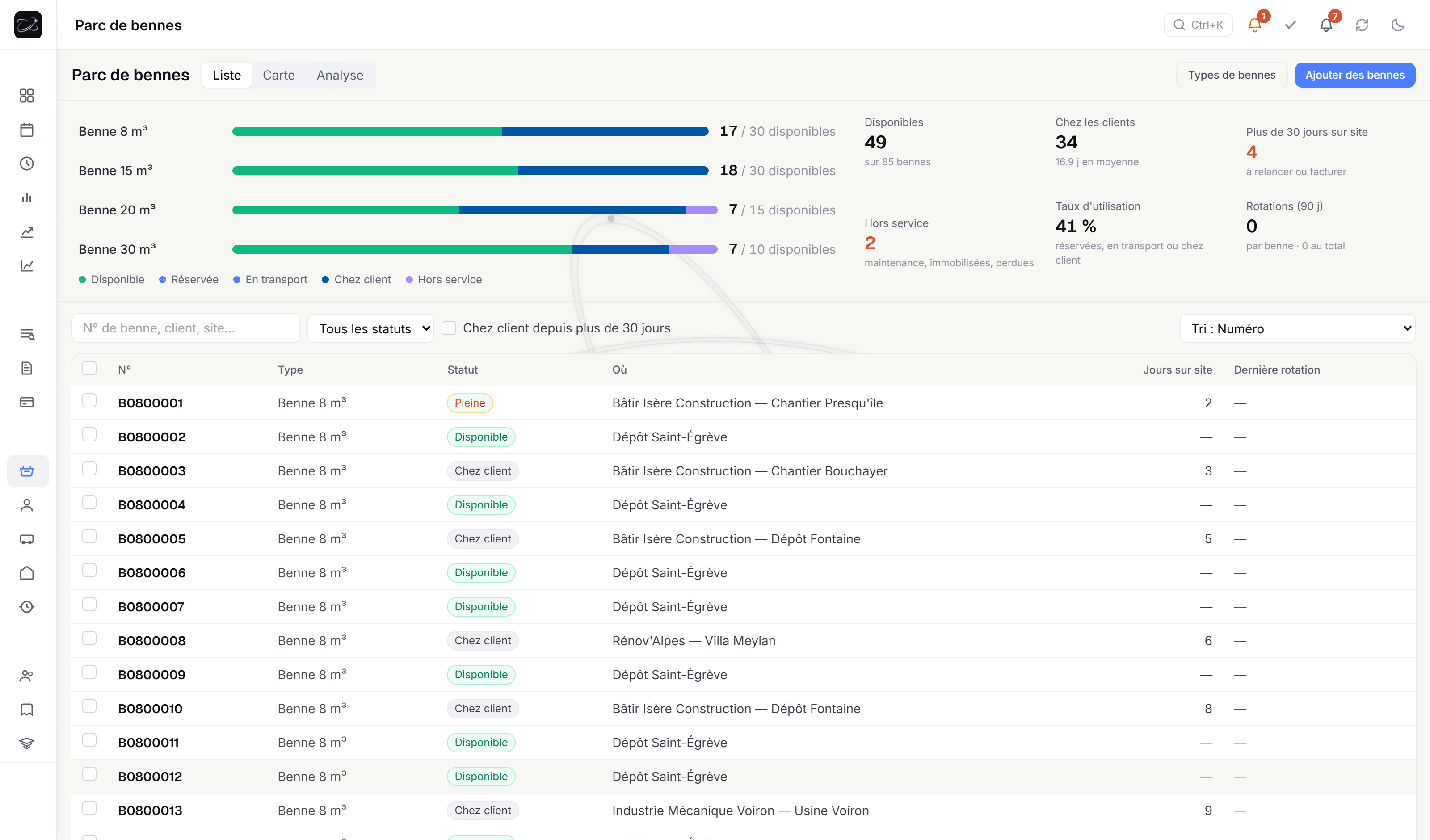
Task: Click the refresh icon in top bar
Action: click(x=1362, y=25)
